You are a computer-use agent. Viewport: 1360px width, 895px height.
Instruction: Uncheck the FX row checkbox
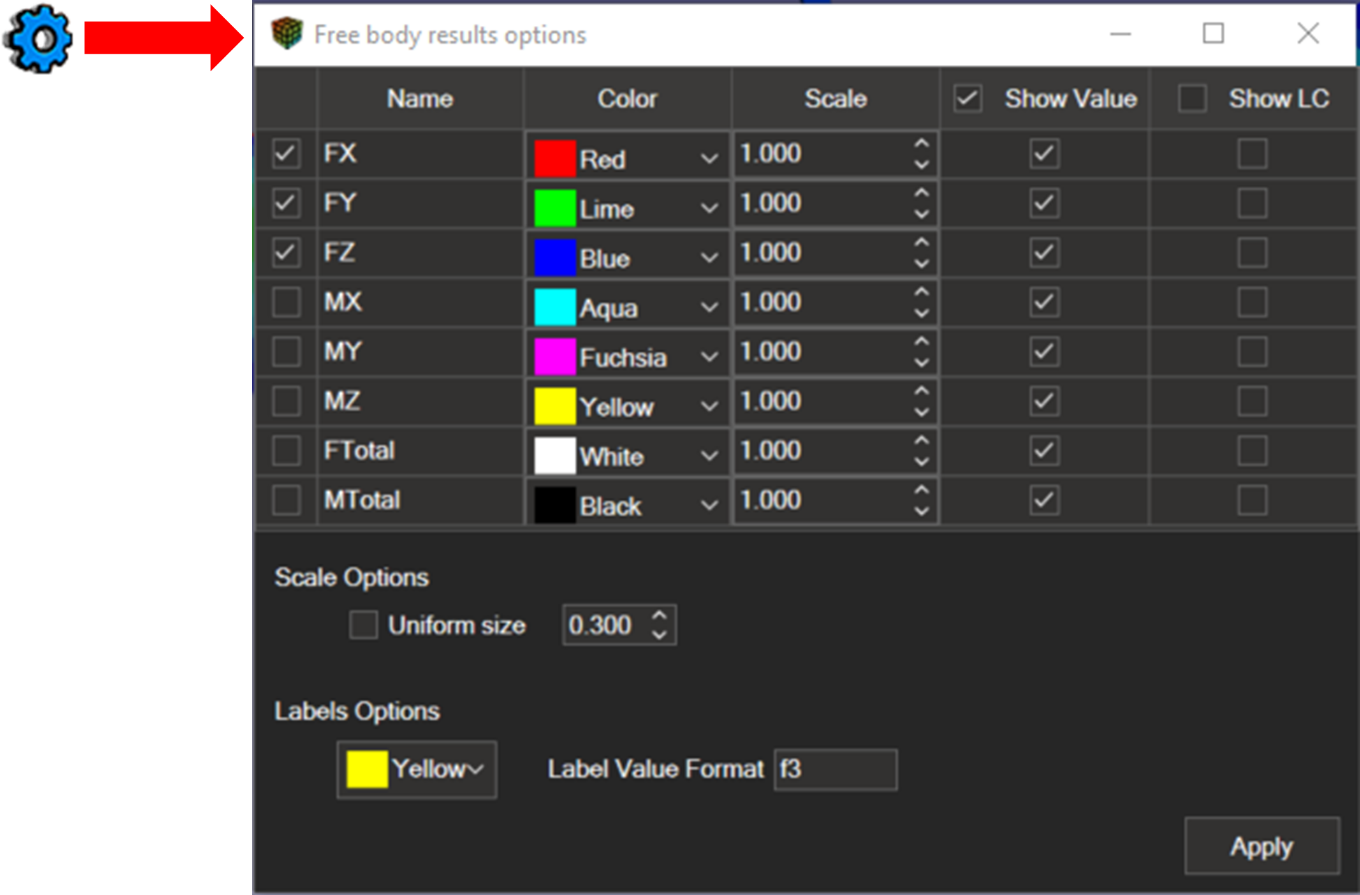[x=286, y=153]
